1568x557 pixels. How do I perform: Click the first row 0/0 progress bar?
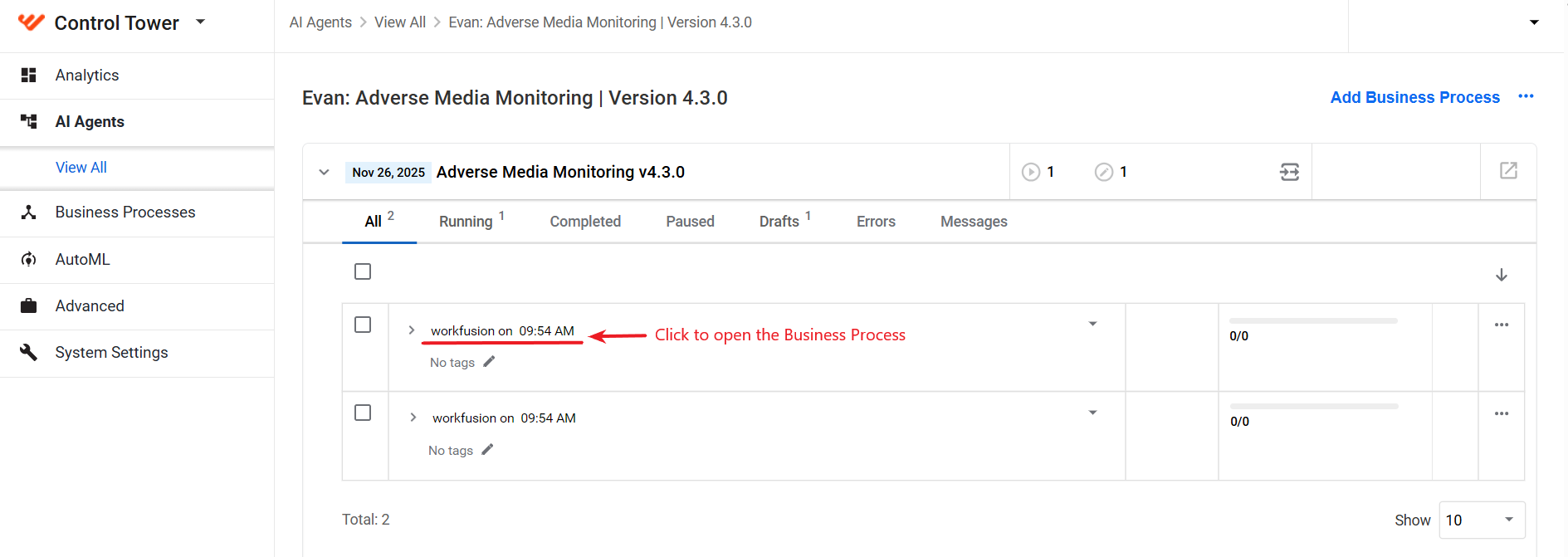tap(1313, 320)
